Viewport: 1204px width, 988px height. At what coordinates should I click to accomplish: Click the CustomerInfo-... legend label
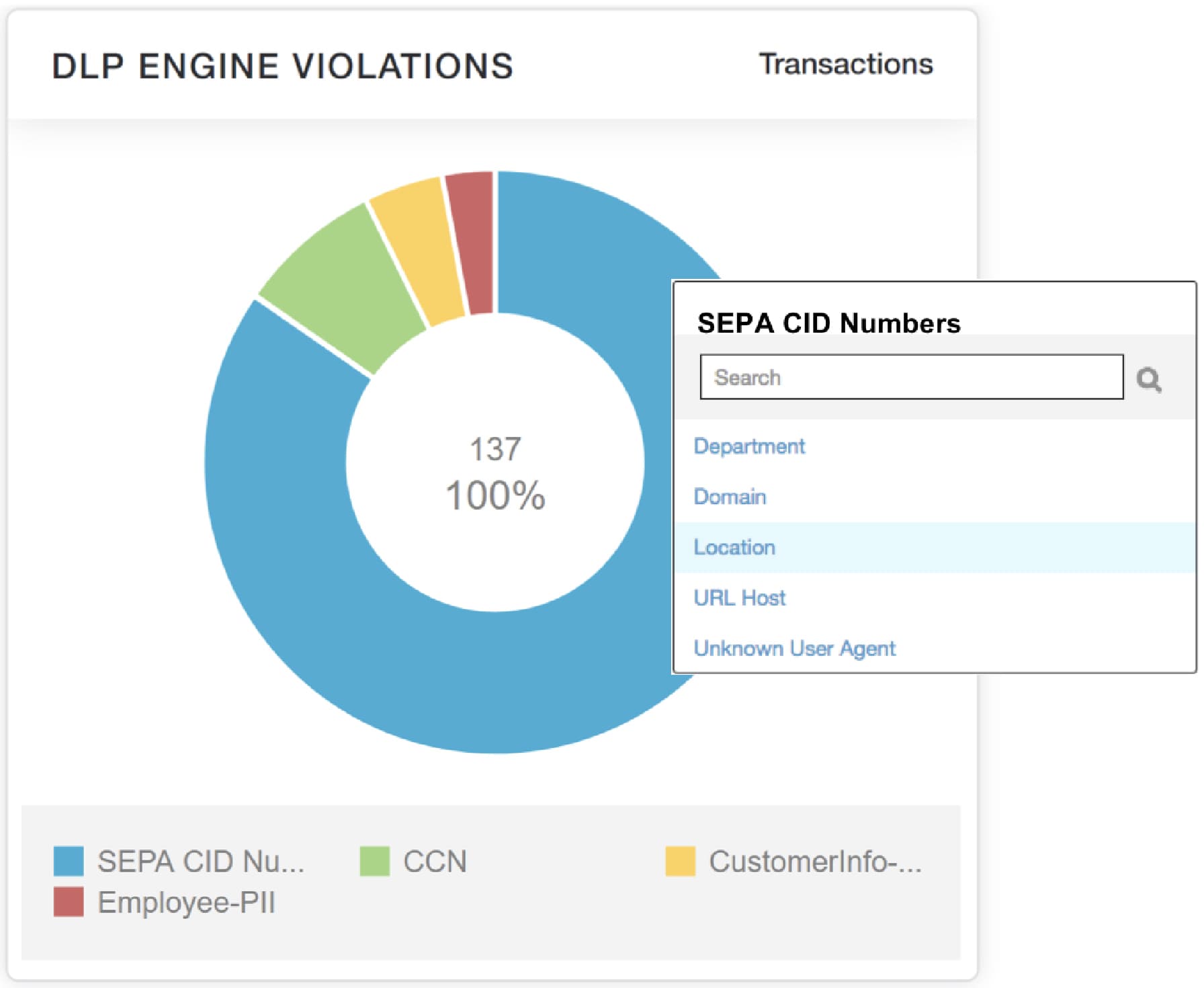coord(815,861)
